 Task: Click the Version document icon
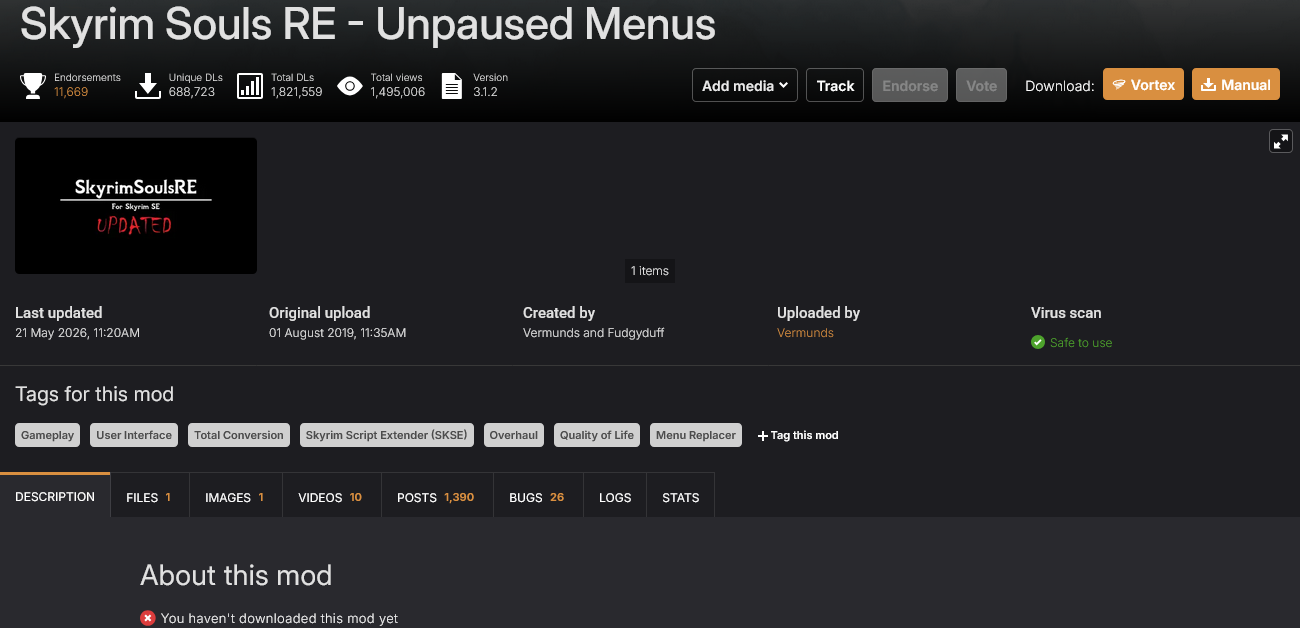(452, 86)
